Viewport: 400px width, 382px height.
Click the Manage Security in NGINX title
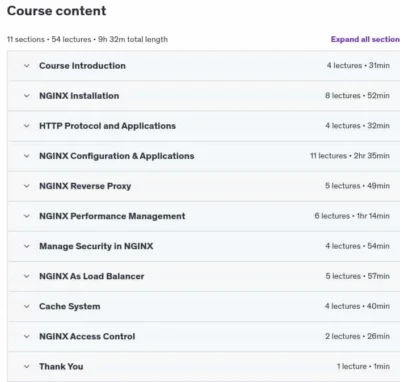coord(96,246)
